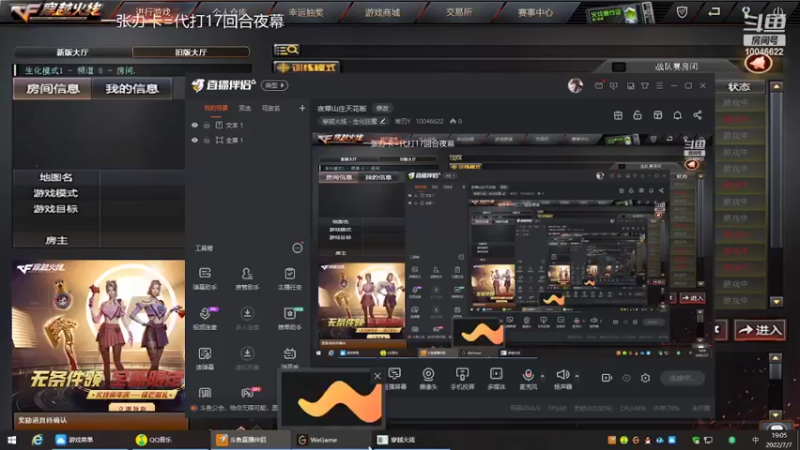Screen dimensions: 800x450
Task: Select the 我的信息 tab
Action: 132,89
